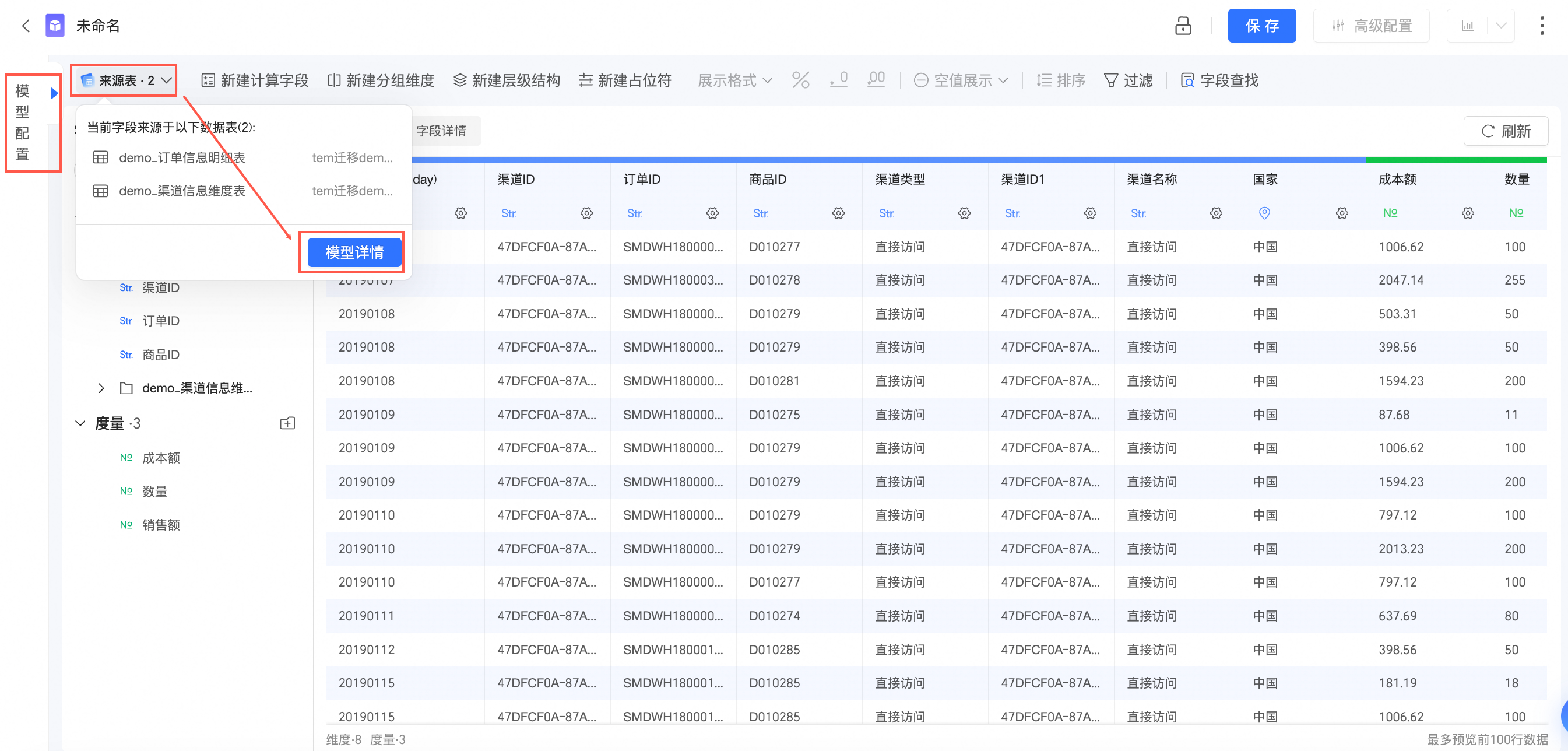1568x751 pixels.
Task: Open settings gear for 渠道ID column
Action: click(x=586, y=213)
